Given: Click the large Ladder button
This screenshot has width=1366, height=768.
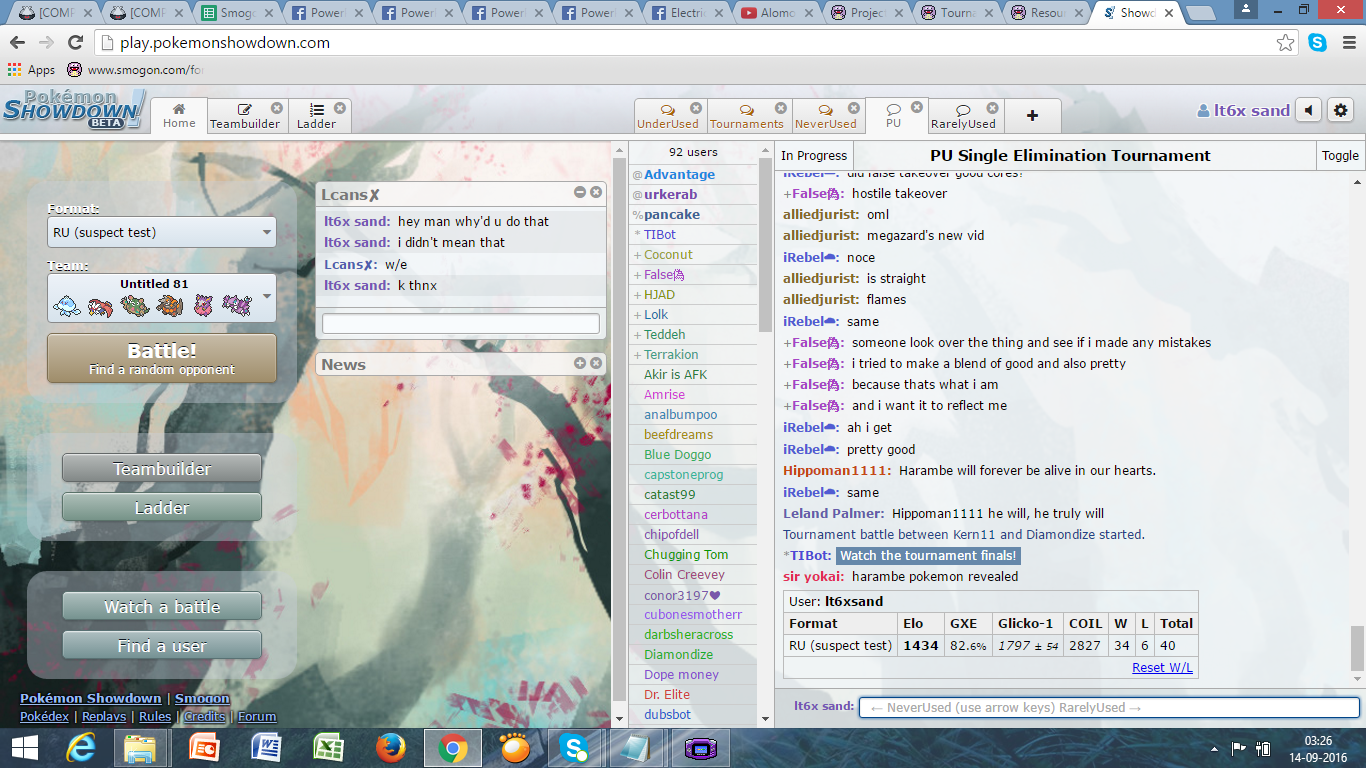Looking at the screenshot, I should tap(162, 507).
